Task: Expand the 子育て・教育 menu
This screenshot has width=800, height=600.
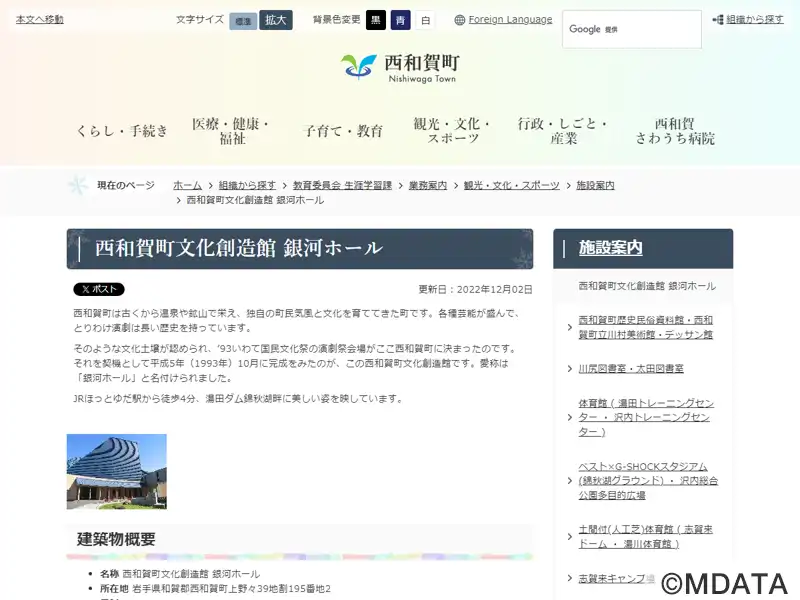Action: 343,131
